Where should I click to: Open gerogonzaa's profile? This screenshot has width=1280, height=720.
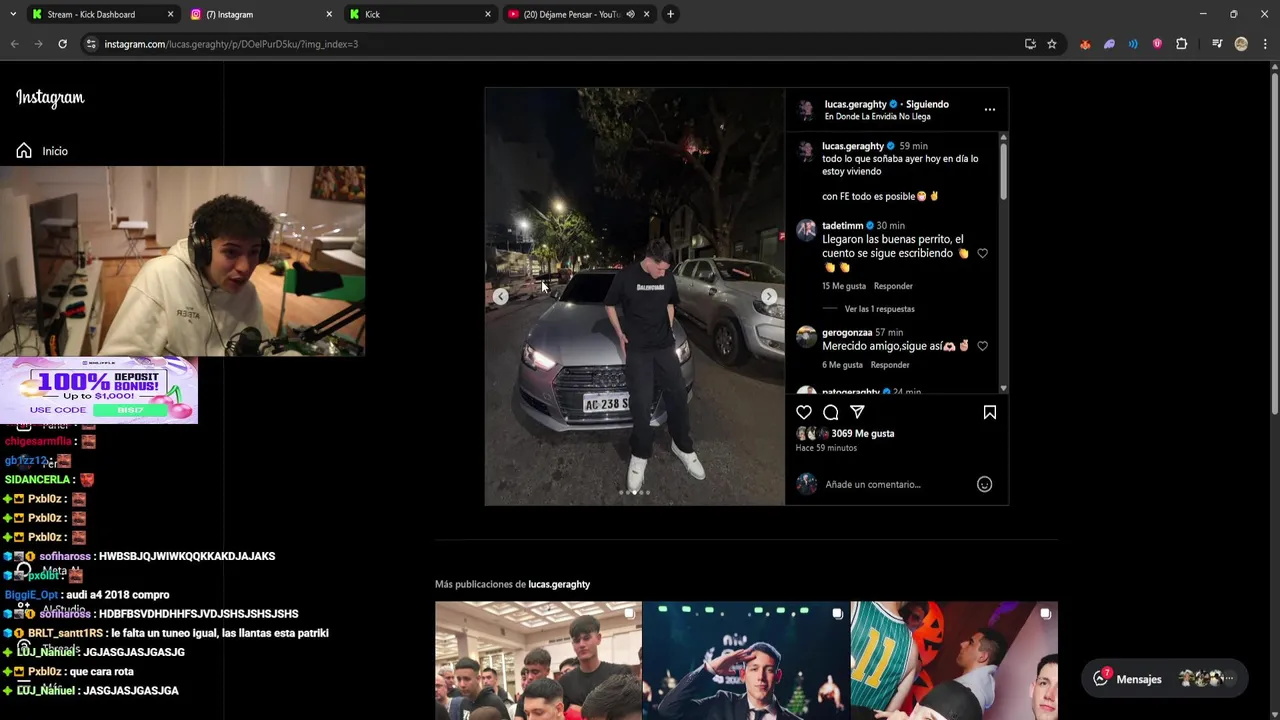(x=847, y=333)
